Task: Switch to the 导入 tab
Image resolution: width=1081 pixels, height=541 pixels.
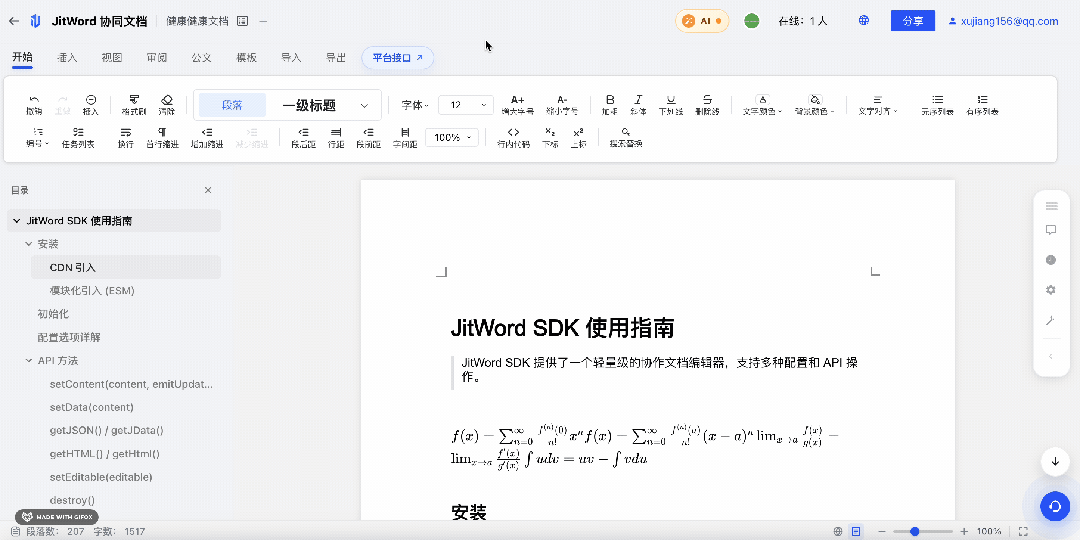Action: (291, 57)
